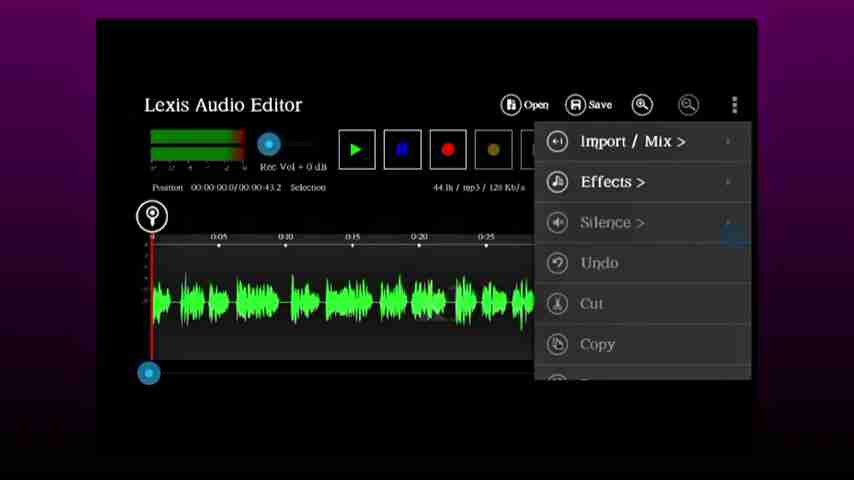Screen dimensions: 854x480
Task: Click the Import / Mix icon
Action: pyautogui.click(x=557, y=142)
